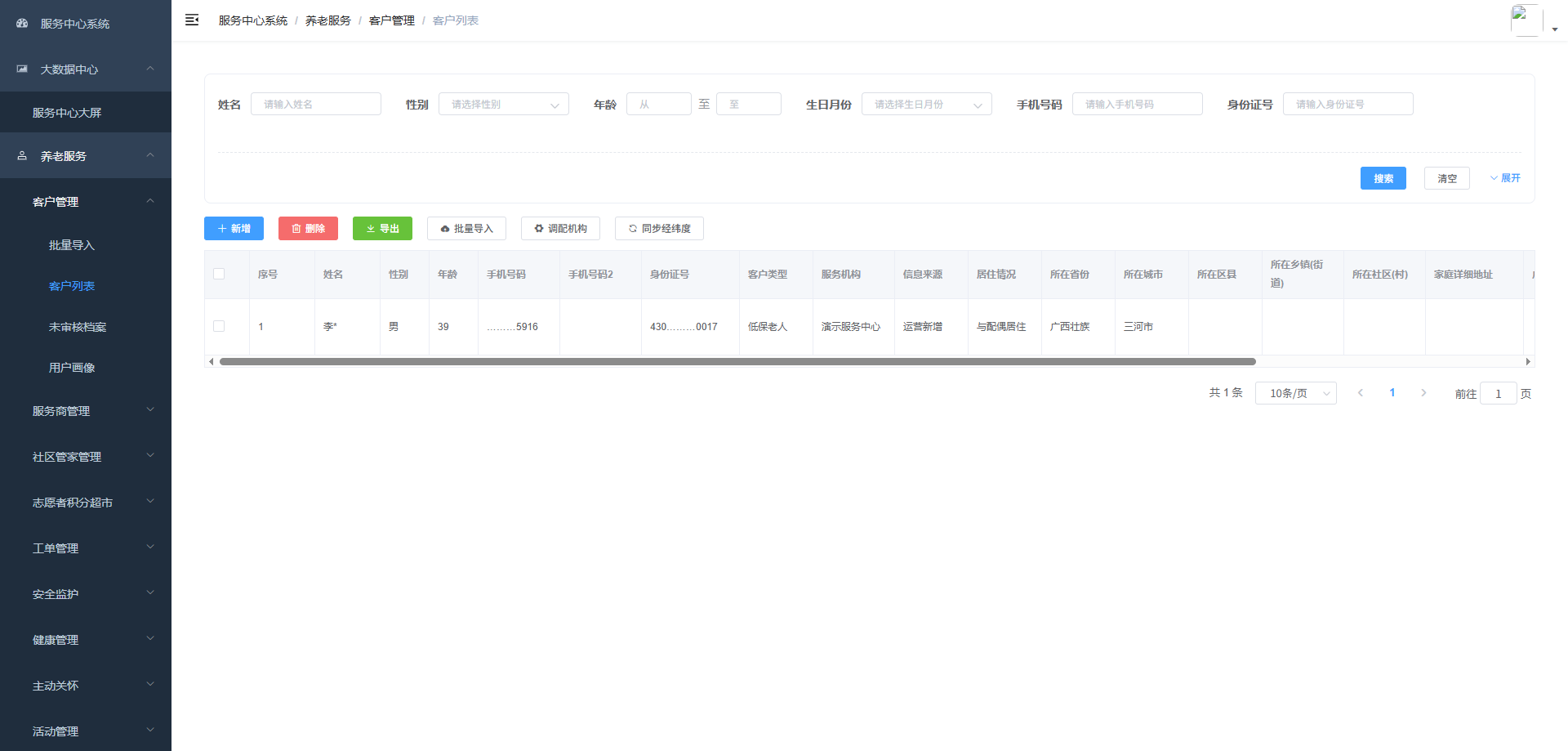Tick the select-all checkbox in the table header
The height and width of the screenshot is (751, 1568).
[219, 274]
